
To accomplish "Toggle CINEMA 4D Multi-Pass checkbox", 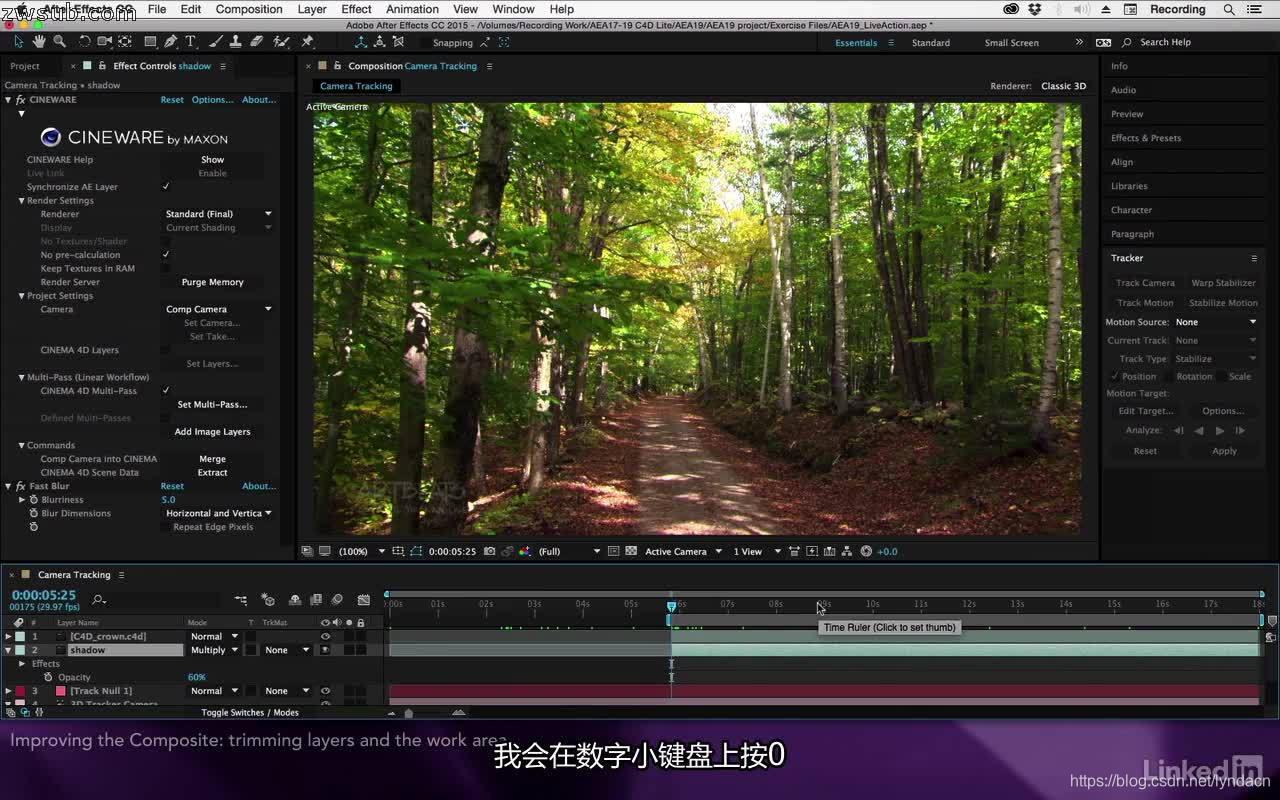I will pos(166,391).
